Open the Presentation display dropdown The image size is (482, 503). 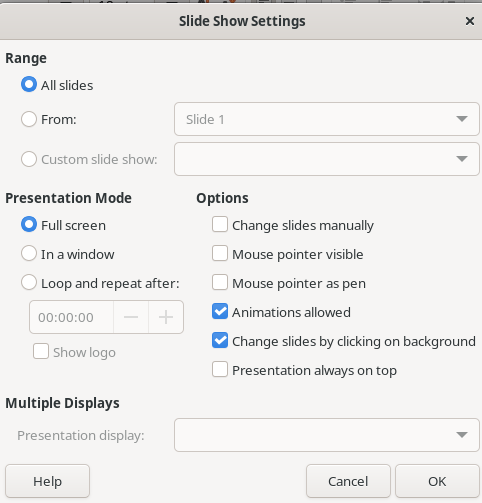point(327,435)
